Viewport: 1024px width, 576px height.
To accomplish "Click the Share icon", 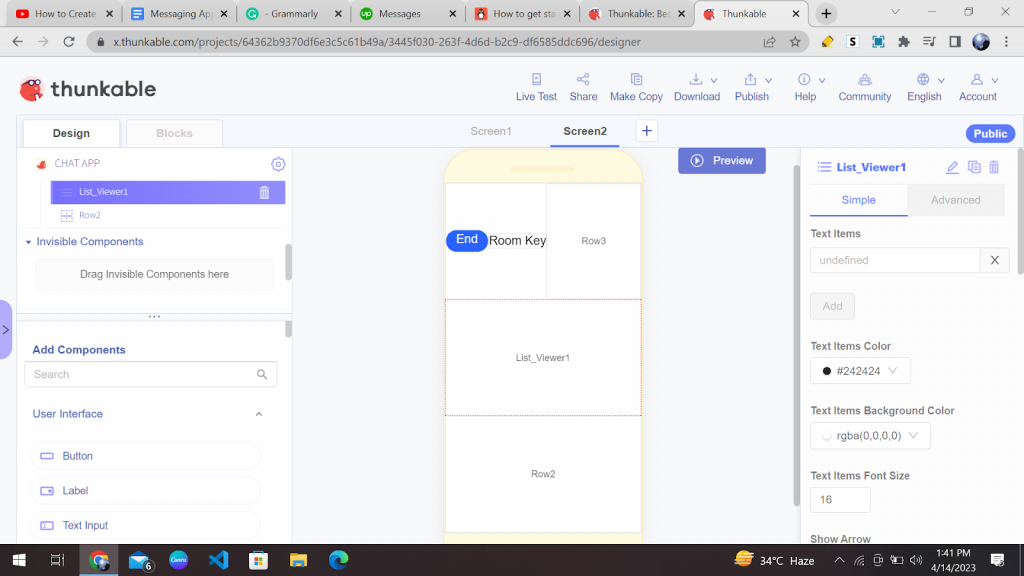I will [583, 86].
